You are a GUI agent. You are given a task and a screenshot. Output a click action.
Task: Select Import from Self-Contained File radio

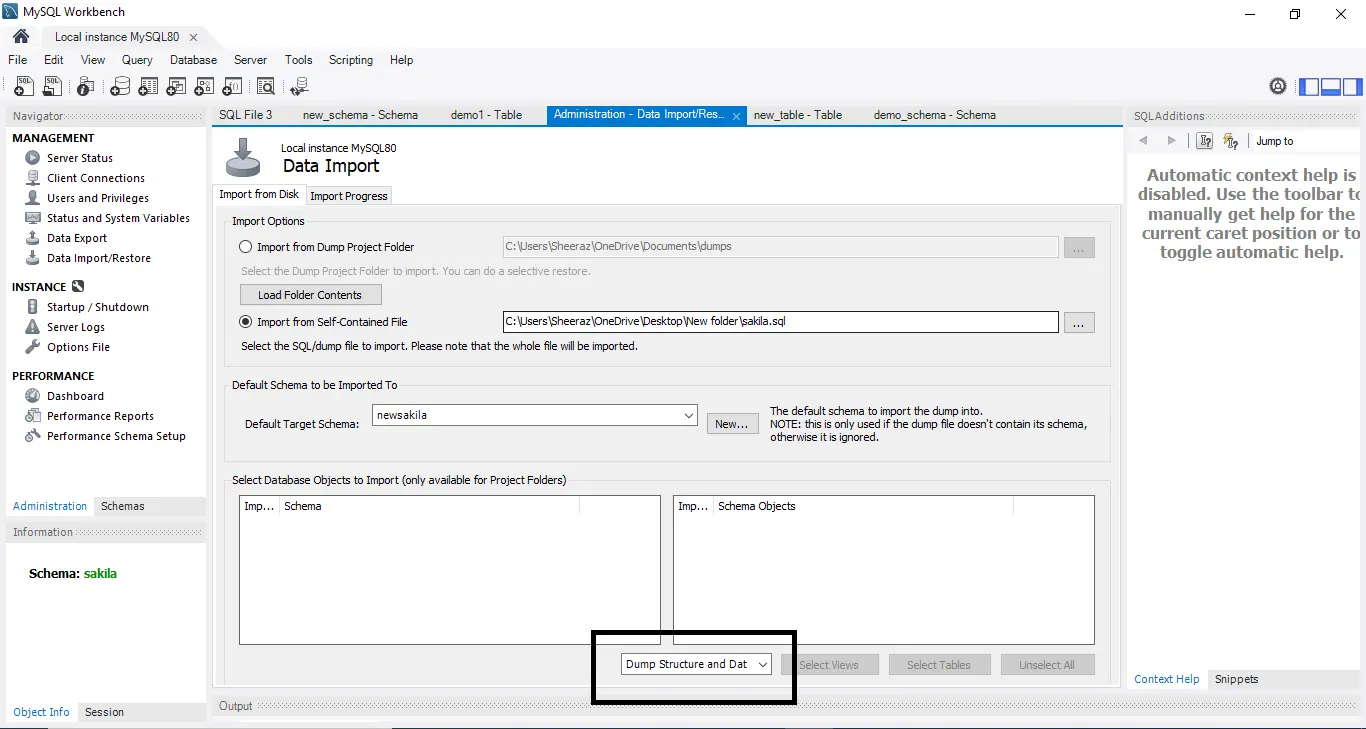click(x=246, y=322)
